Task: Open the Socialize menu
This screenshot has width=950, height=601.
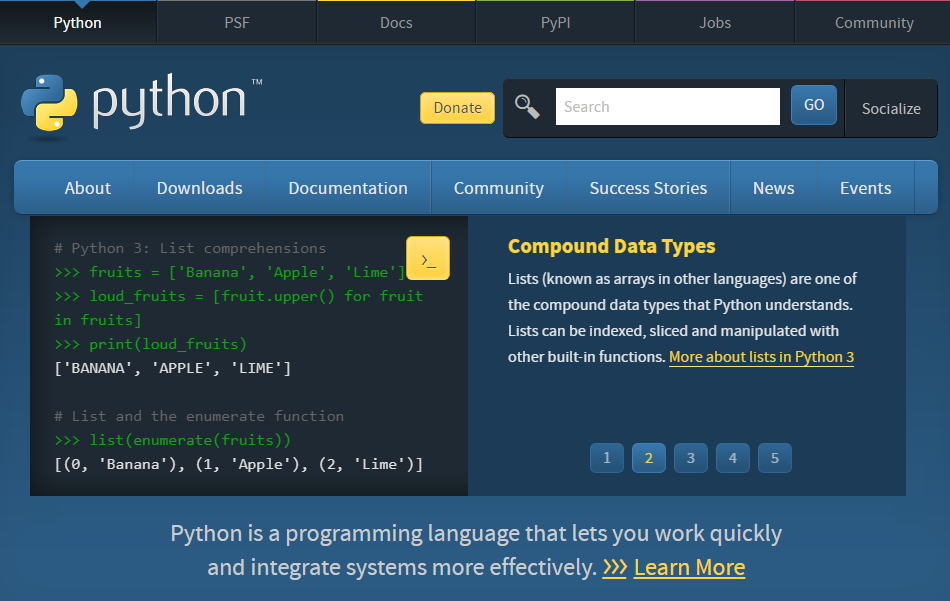Action: coord(891,108)
